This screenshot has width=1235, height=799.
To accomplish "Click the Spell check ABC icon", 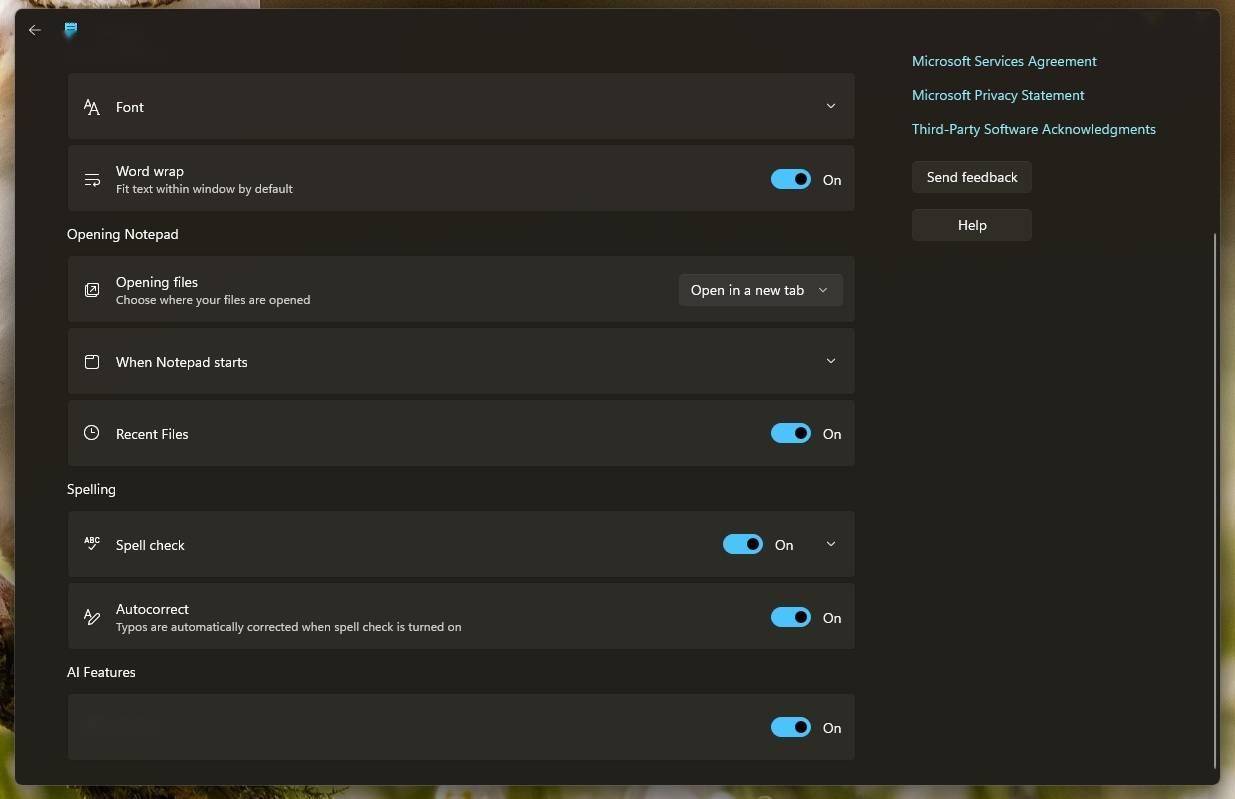I will coord(92,544).
